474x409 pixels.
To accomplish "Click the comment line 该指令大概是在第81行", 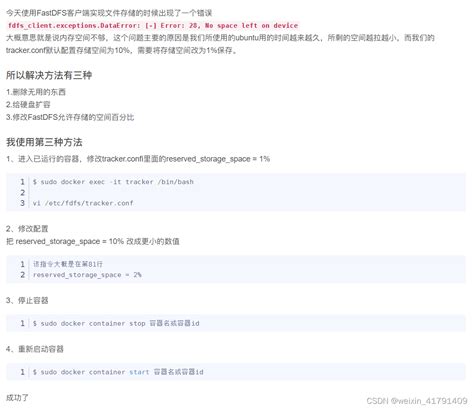I will [68, 264].
